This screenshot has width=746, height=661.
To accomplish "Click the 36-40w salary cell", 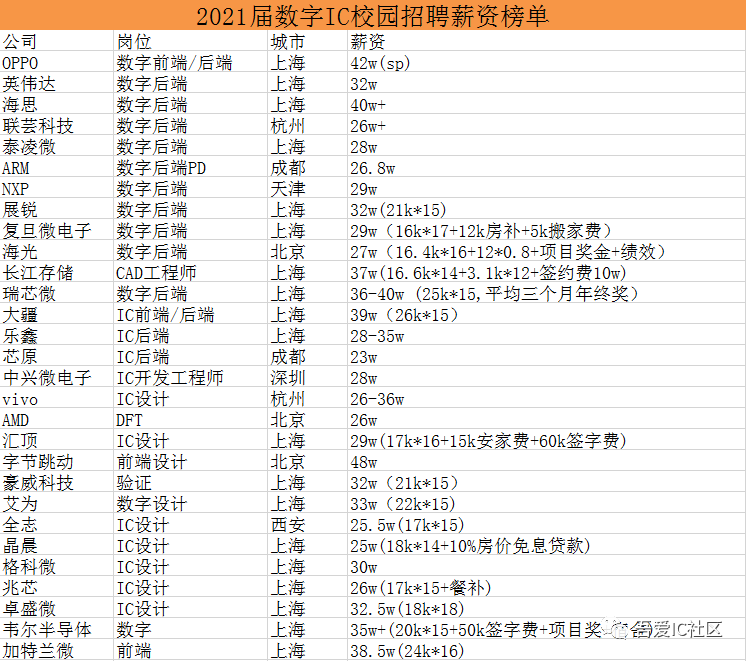I will pos(546,293).
